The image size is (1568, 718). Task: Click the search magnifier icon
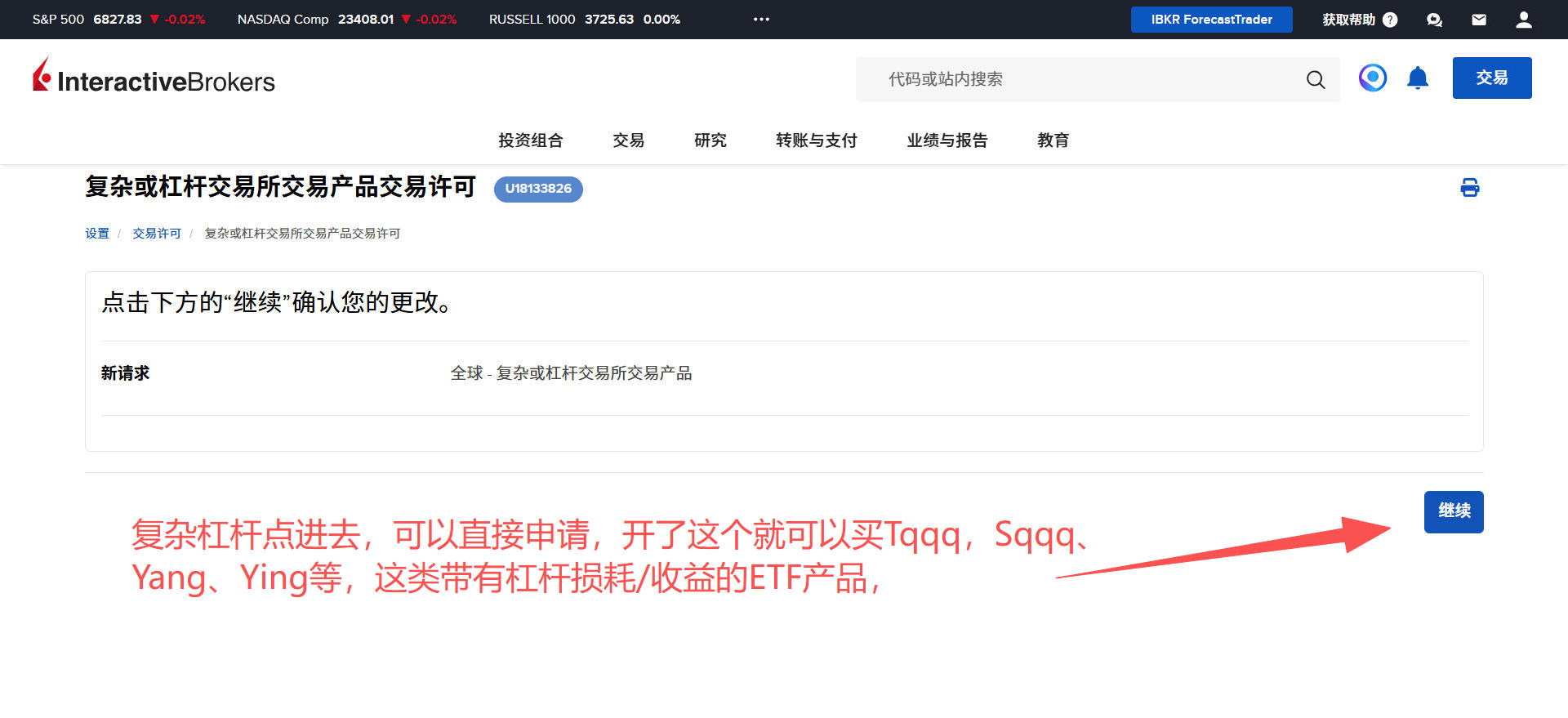[x=1315, y=79]
